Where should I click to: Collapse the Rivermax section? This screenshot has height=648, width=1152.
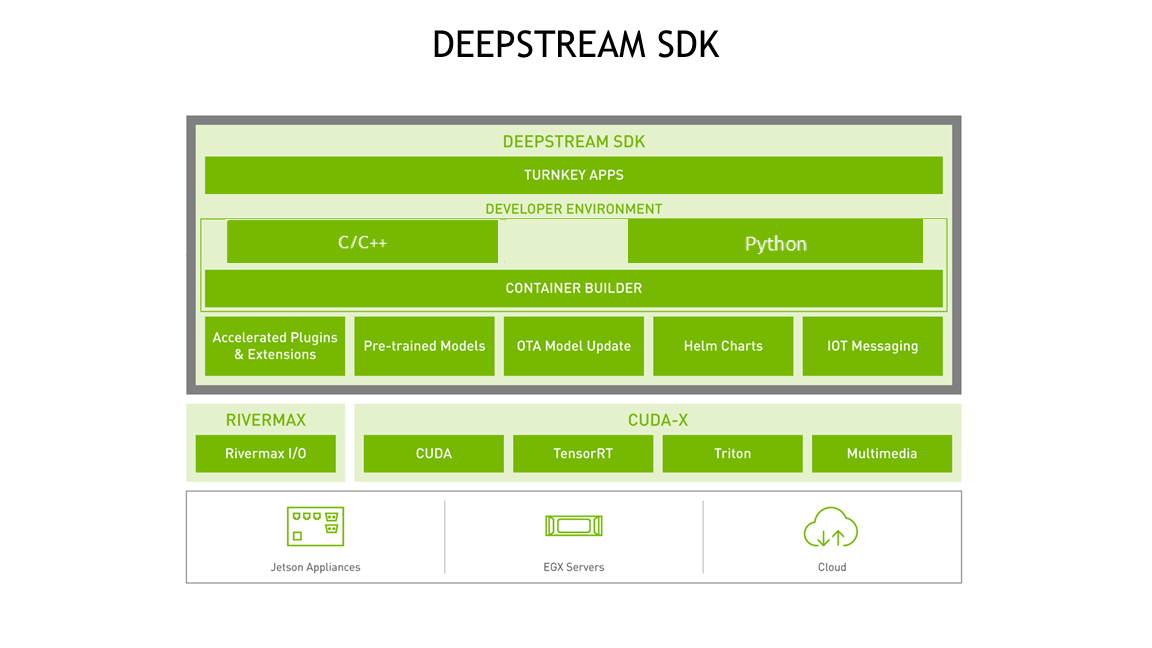click(265, 419)
